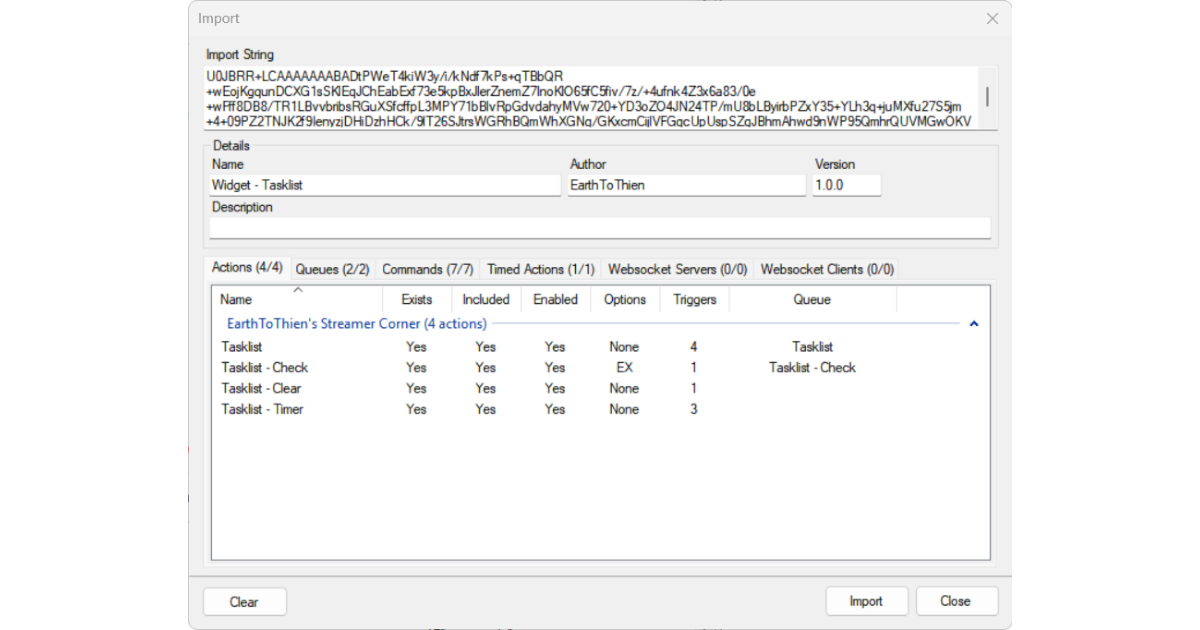The width and height of the screenshot is (1200, 630).
Task: Sort actions by the Name column header
Action: (x=297, y=299)
